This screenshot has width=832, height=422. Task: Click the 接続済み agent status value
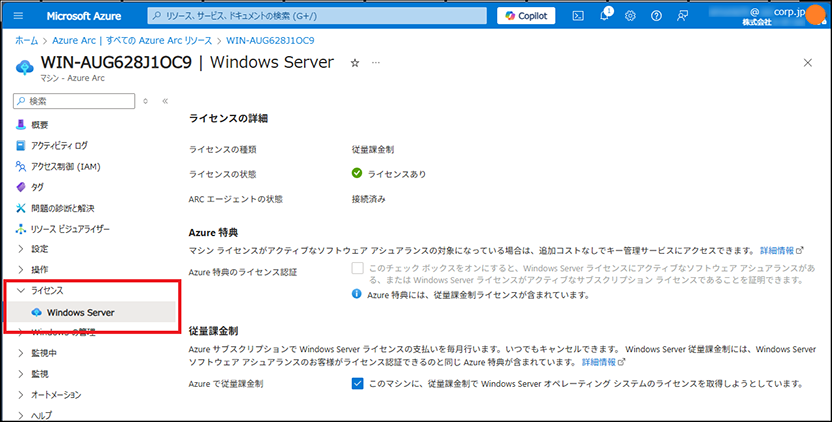[368, 199]
